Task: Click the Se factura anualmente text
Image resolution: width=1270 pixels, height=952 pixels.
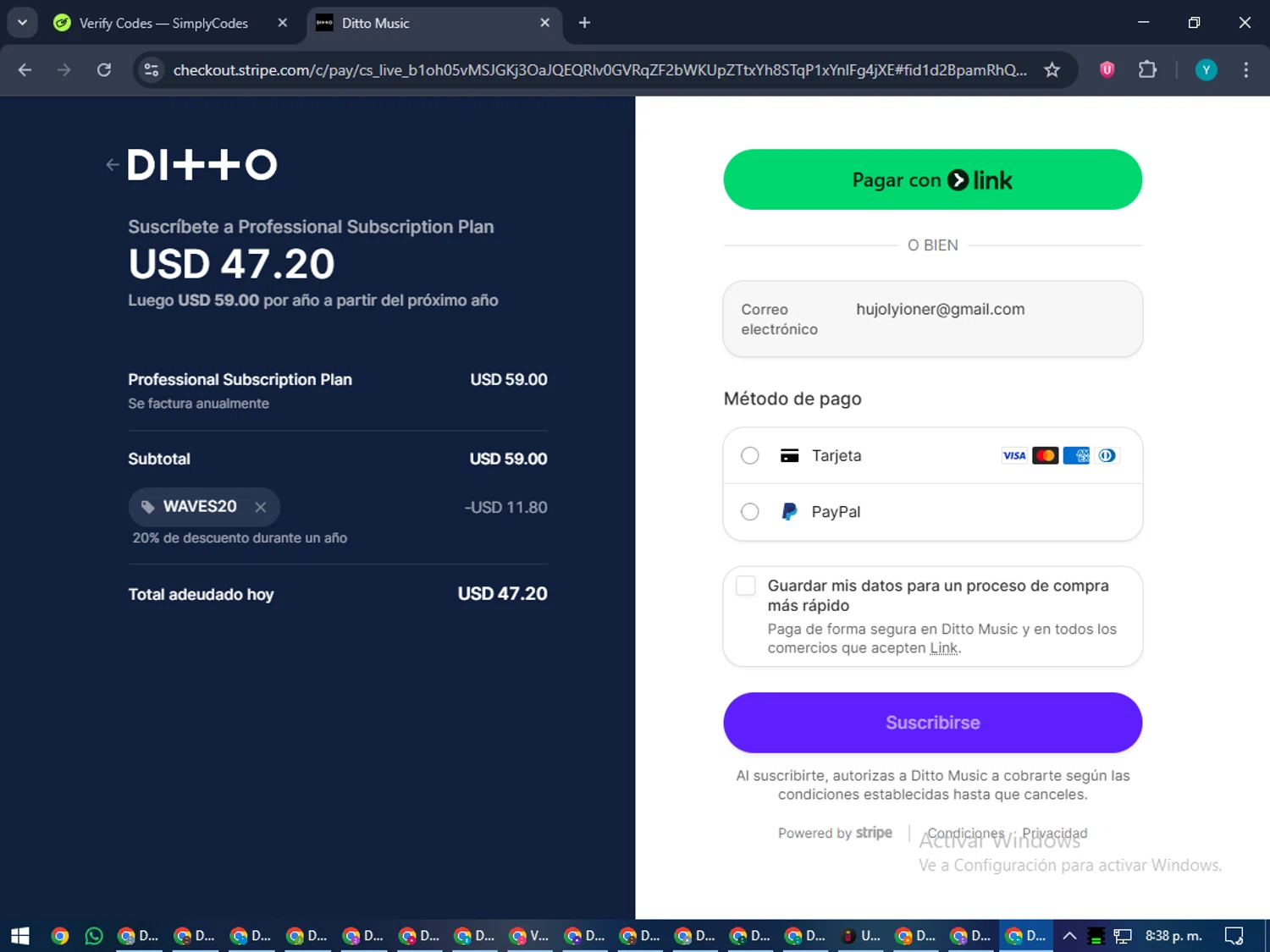Action: [x=198, y=404]
